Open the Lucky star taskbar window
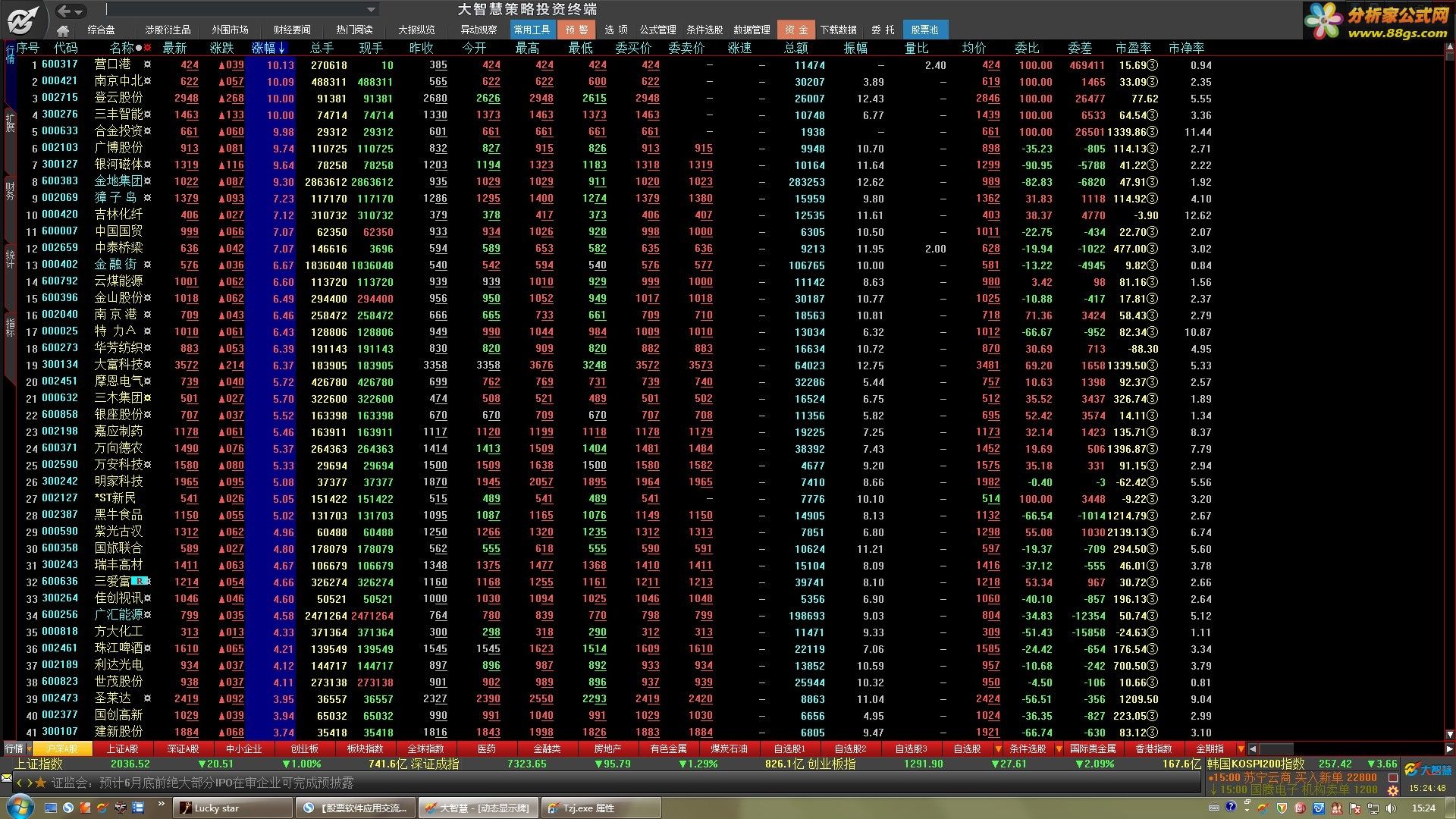 point(233,808)
